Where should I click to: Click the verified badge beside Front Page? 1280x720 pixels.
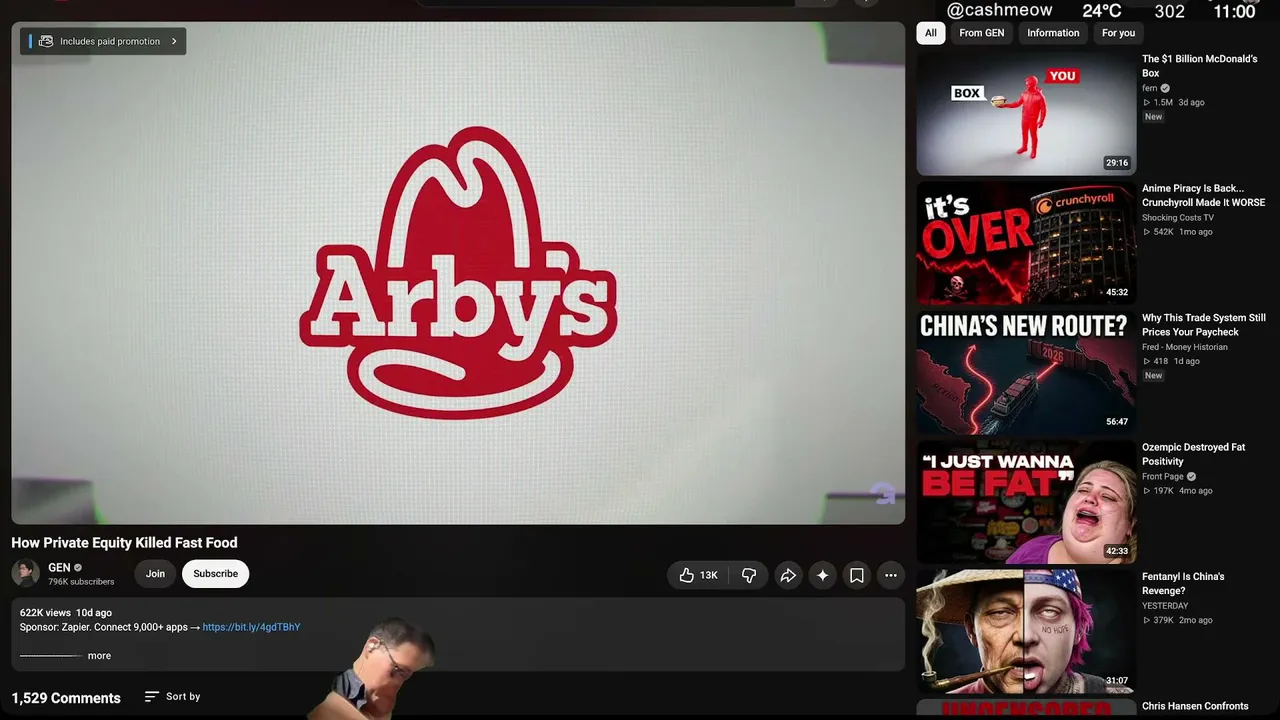[1191, 476]
